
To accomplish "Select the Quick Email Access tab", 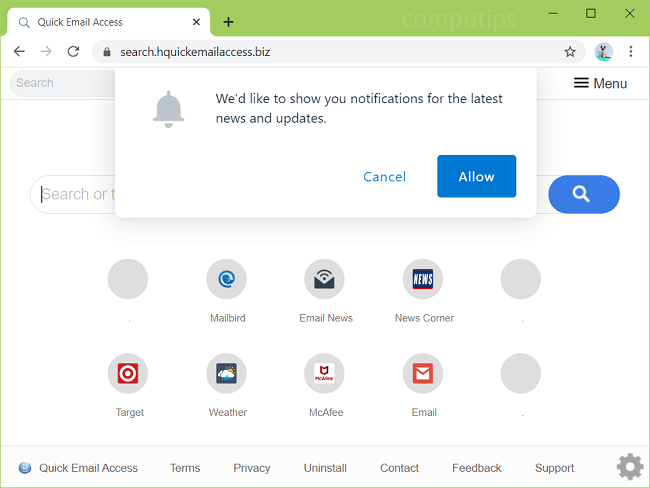I will click(100, 22).
